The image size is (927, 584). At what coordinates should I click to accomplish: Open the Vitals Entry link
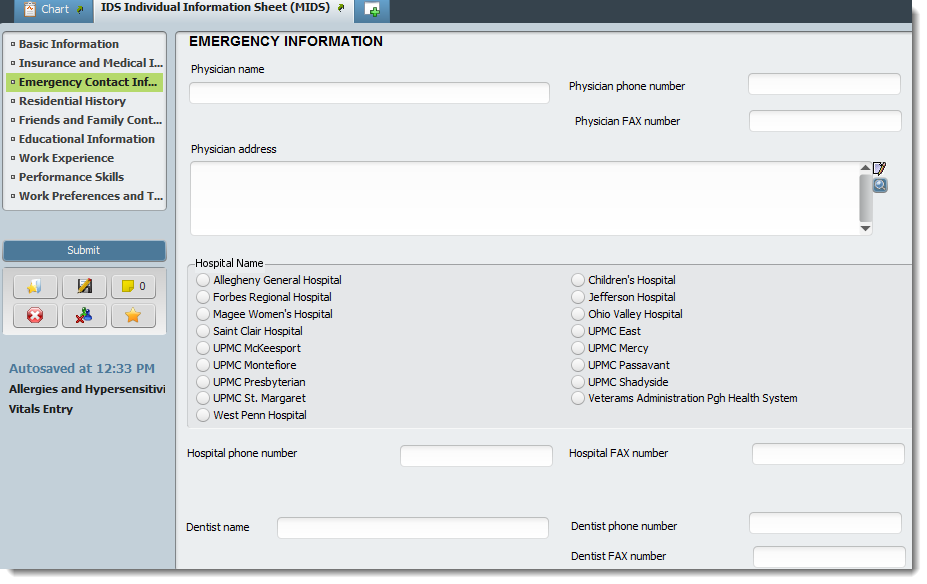pos(41,409)
